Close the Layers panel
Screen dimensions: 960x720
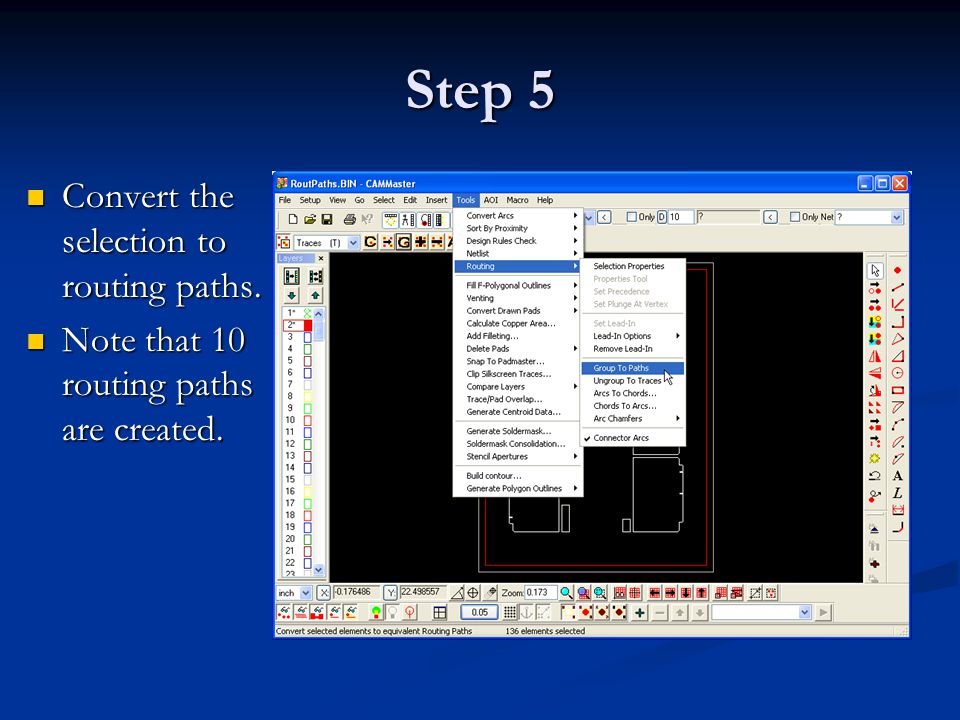click(321, 258)
